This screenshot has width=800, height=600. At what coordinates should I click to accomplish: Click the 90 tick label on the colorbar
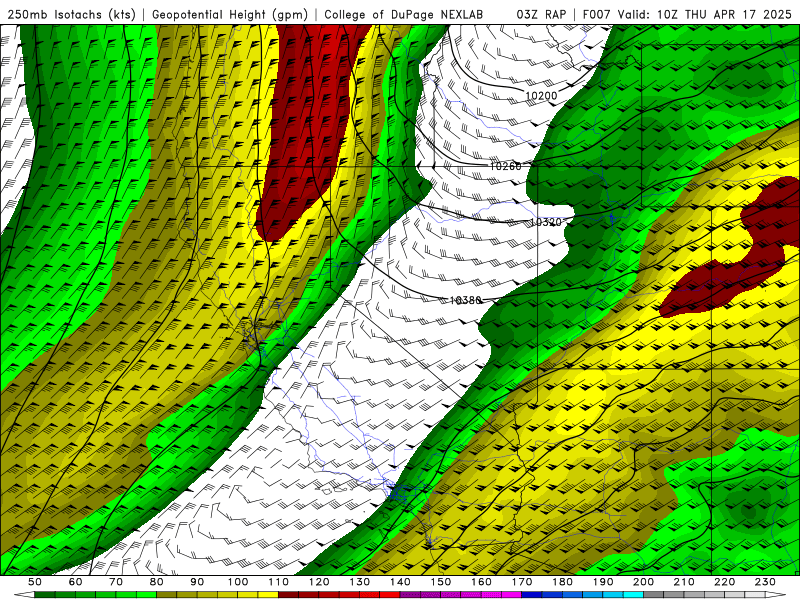(x=197, y=582)
